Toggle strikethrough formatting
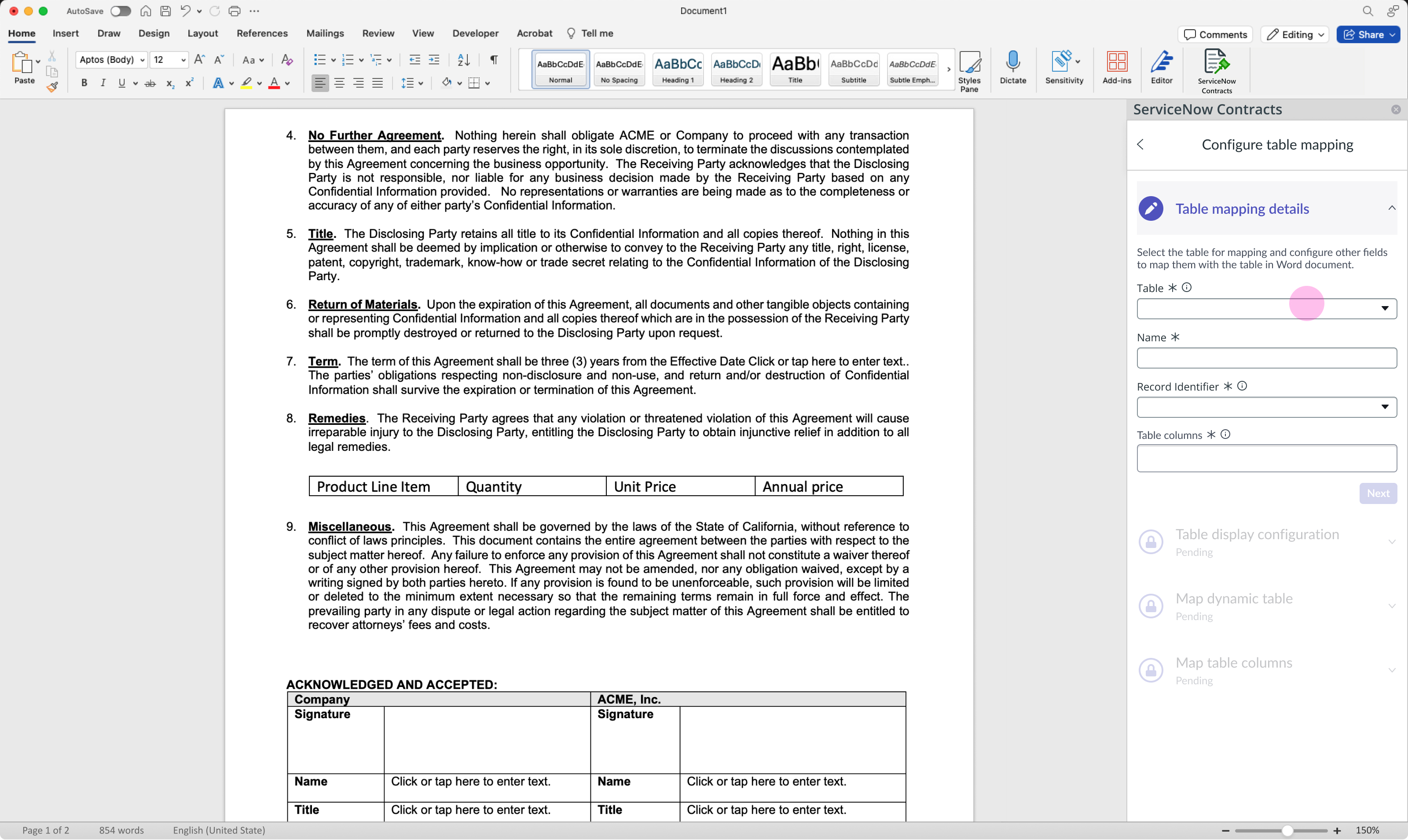 click(150, 83)
